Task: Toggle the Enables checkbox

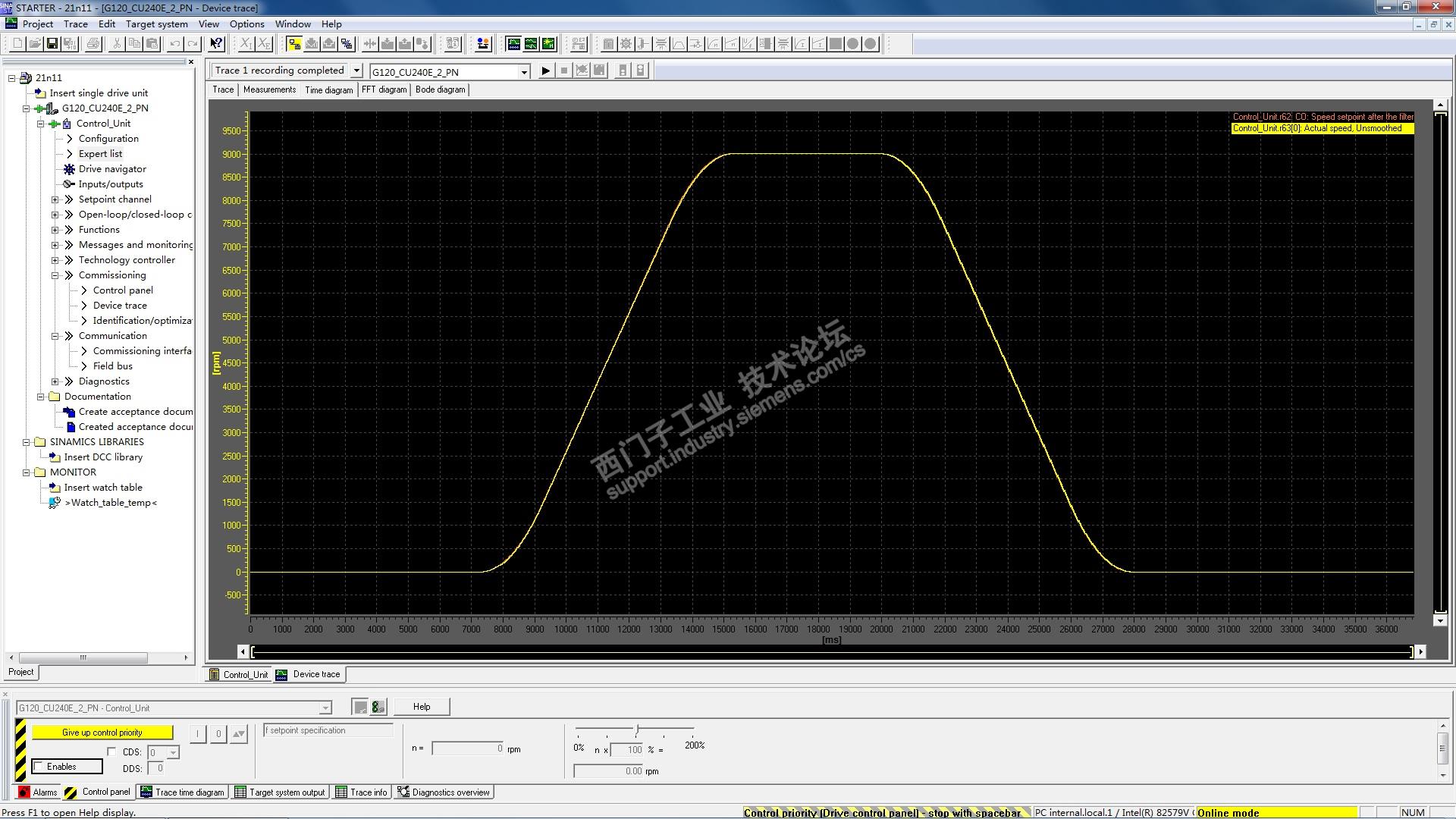Action: point(39,767)
